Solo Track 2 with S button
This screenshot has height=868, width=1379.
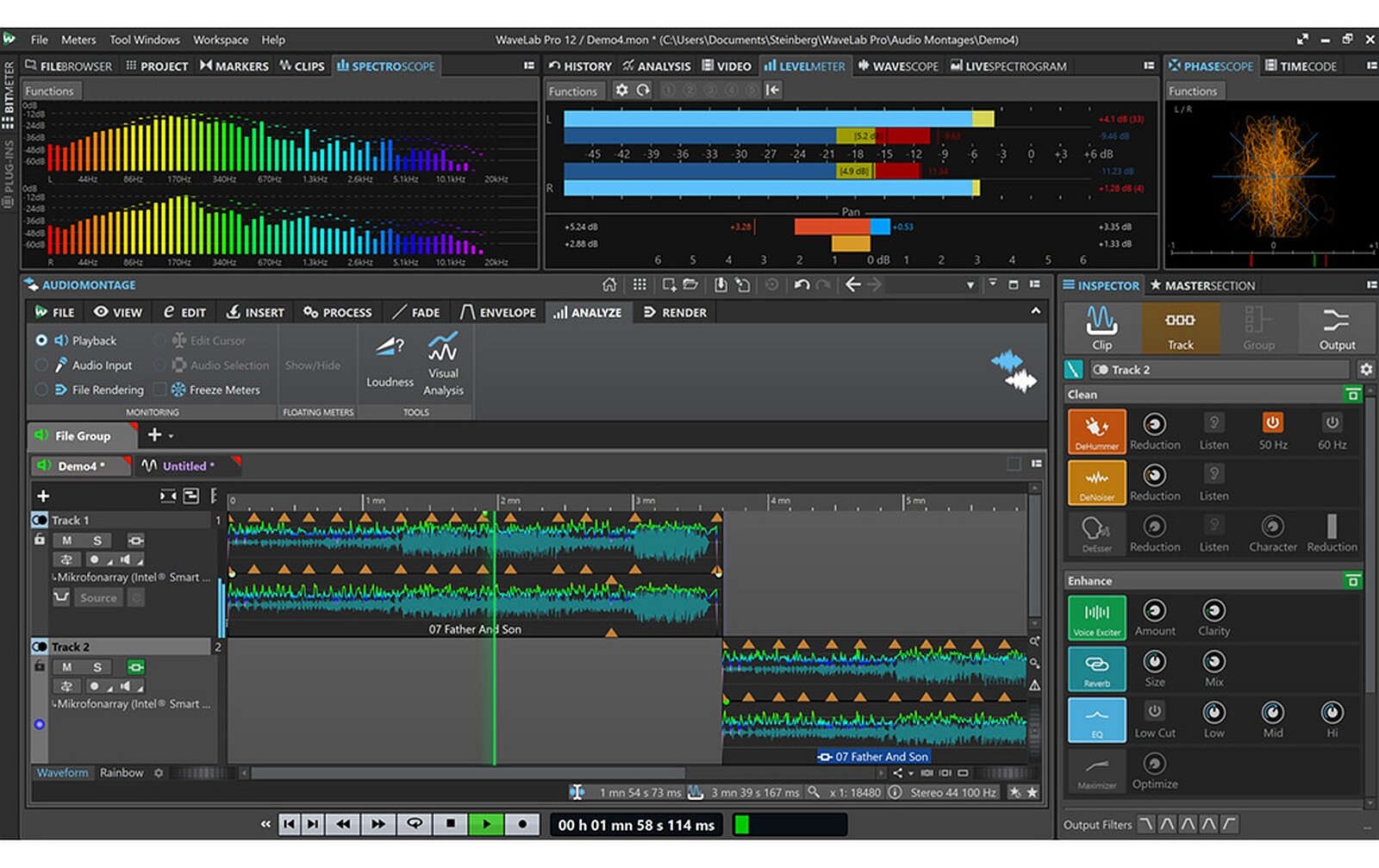(x=97, y=666)
